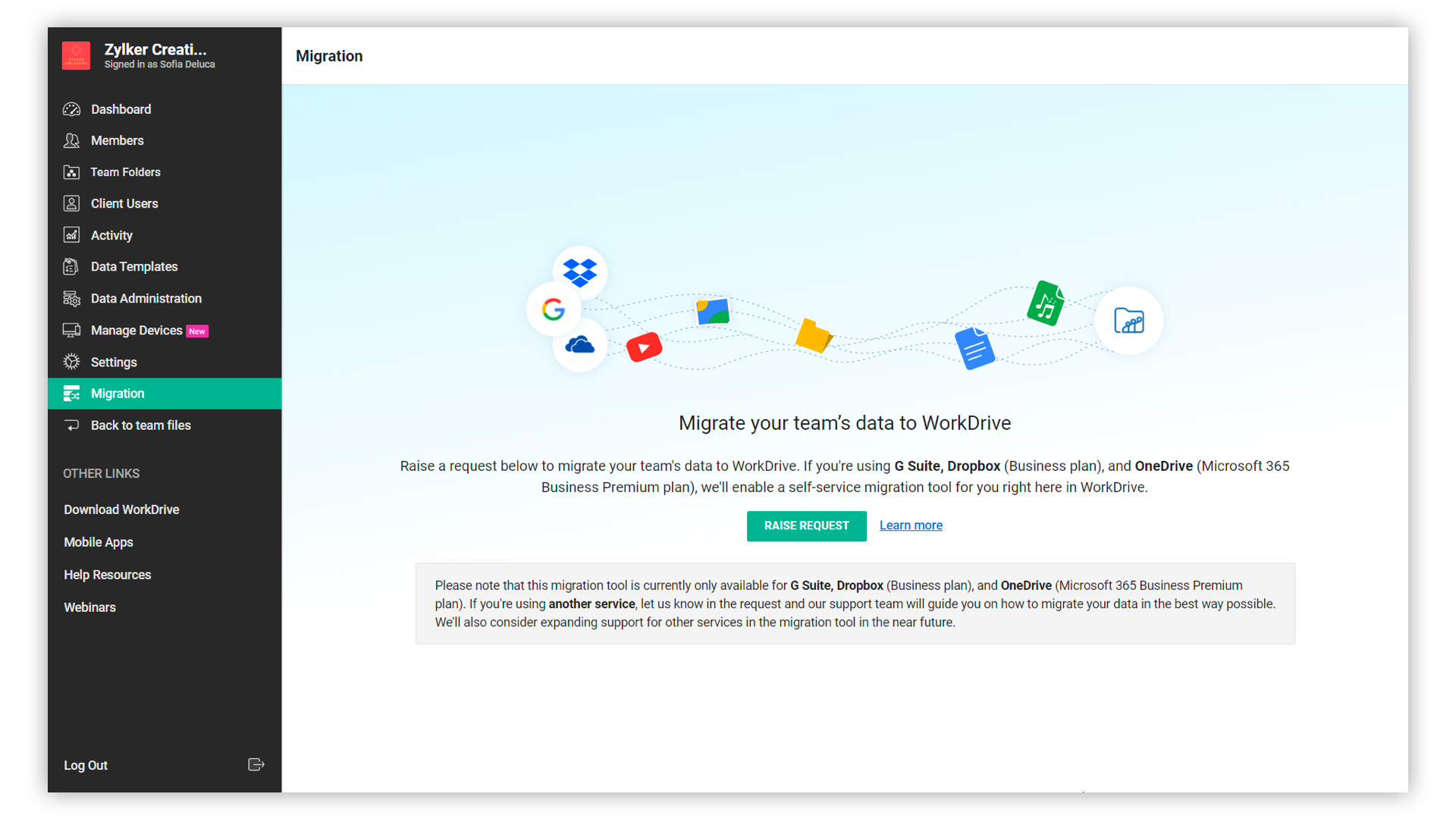Open the Mobile Apps link
Image resolution: width=1456 pixels, height=819 pixels.
click(x=99, y=542)
